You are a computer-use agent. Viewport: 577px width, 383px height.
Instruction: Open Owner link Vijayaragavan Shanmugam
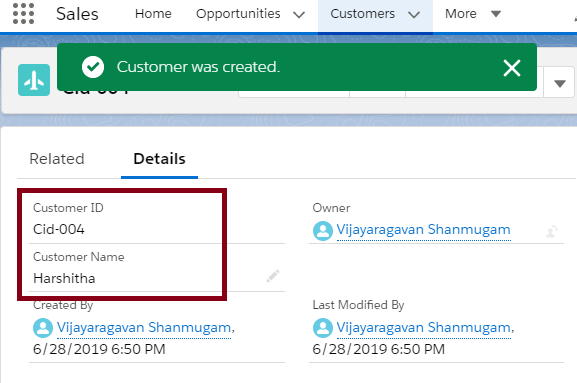424,230
